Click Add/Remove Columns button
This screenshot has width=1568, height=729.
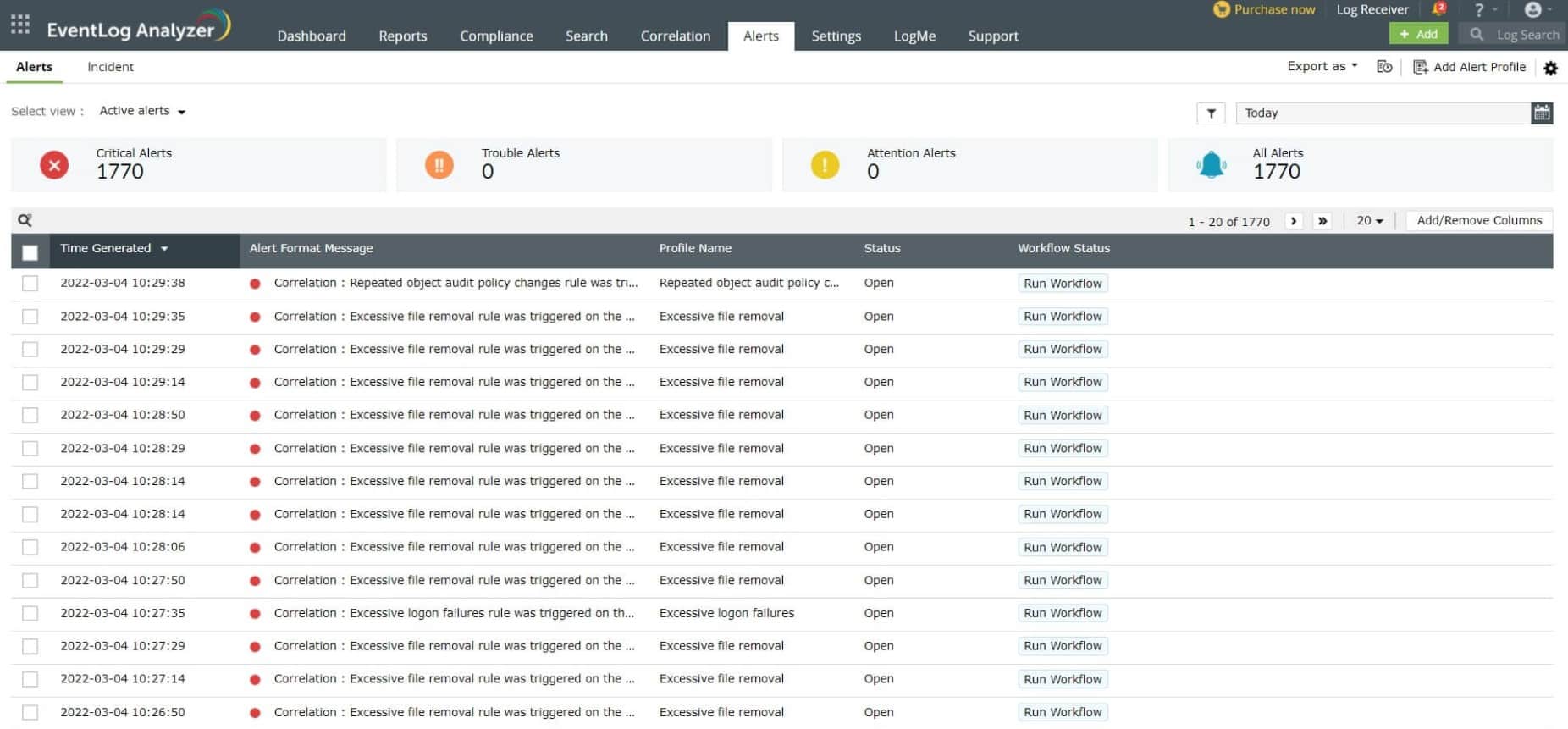click(1479, 220)
